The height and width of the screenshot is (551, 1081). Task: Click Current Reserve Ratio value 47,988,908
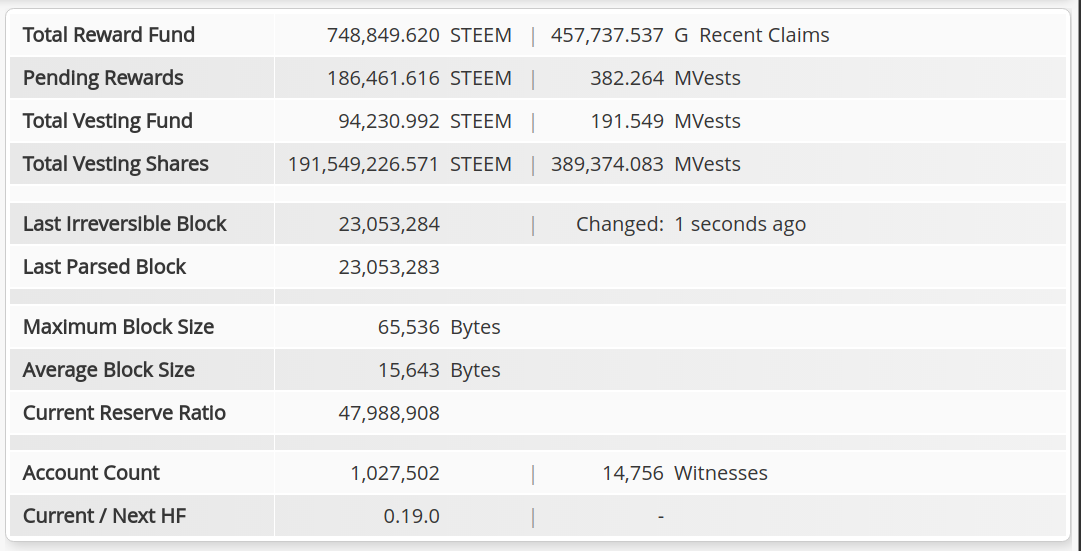click(389, 413)
